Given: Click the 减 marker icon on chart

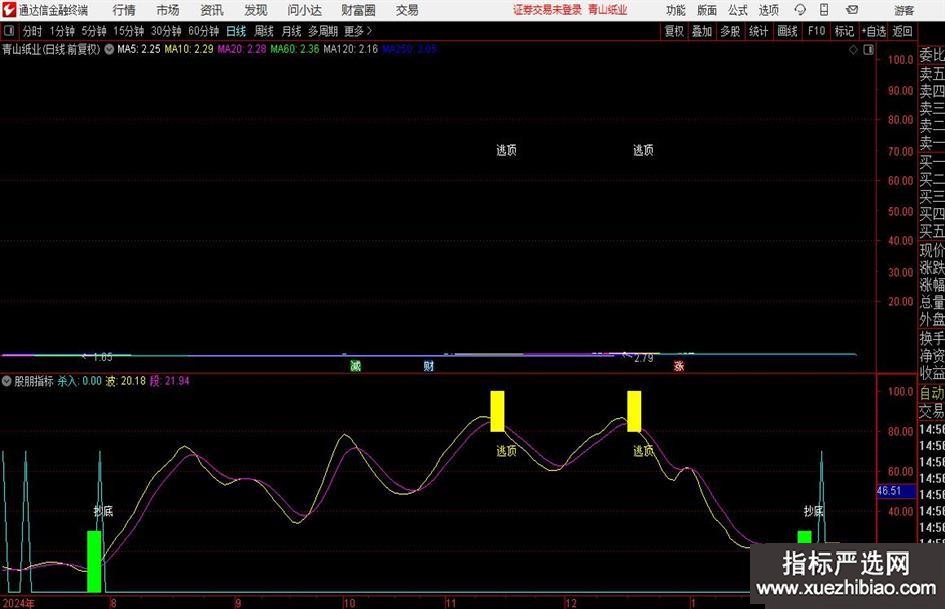Looking at the screenshot, I should point(356,366).
